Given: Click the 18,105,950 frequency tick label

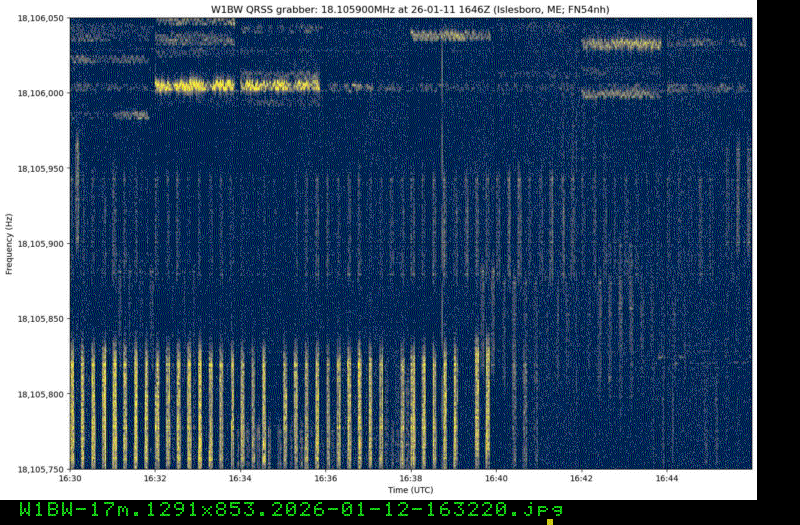Looking at the screenshot, I should [x=42, y=168].
